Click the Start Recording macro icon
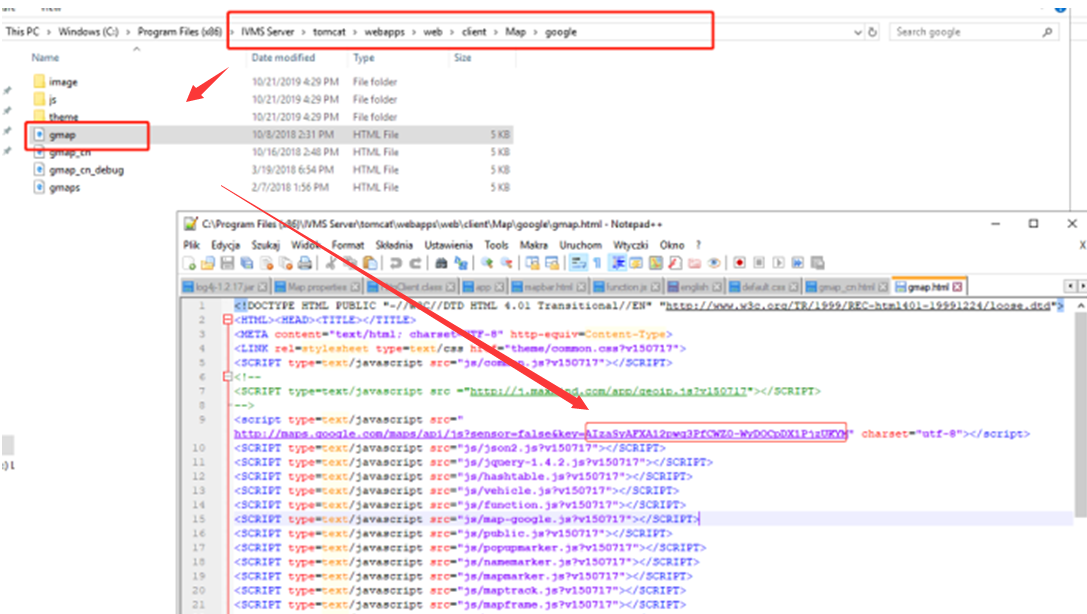The width and height of the screenshot is (1087, 614). 740,263
